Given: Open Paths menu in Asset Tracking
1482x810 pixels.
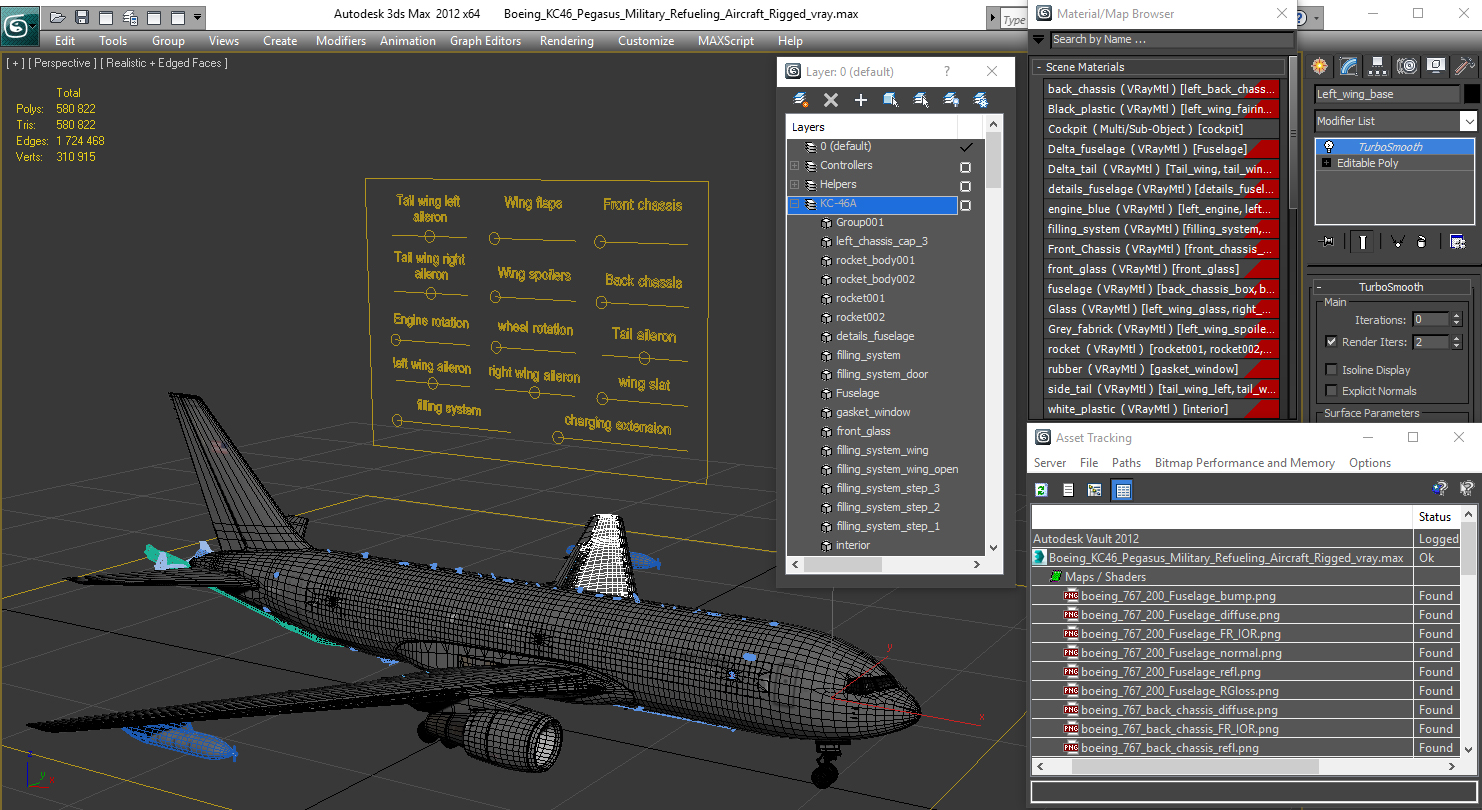Looking at the screenshot, I should [x=1126, y=463].
